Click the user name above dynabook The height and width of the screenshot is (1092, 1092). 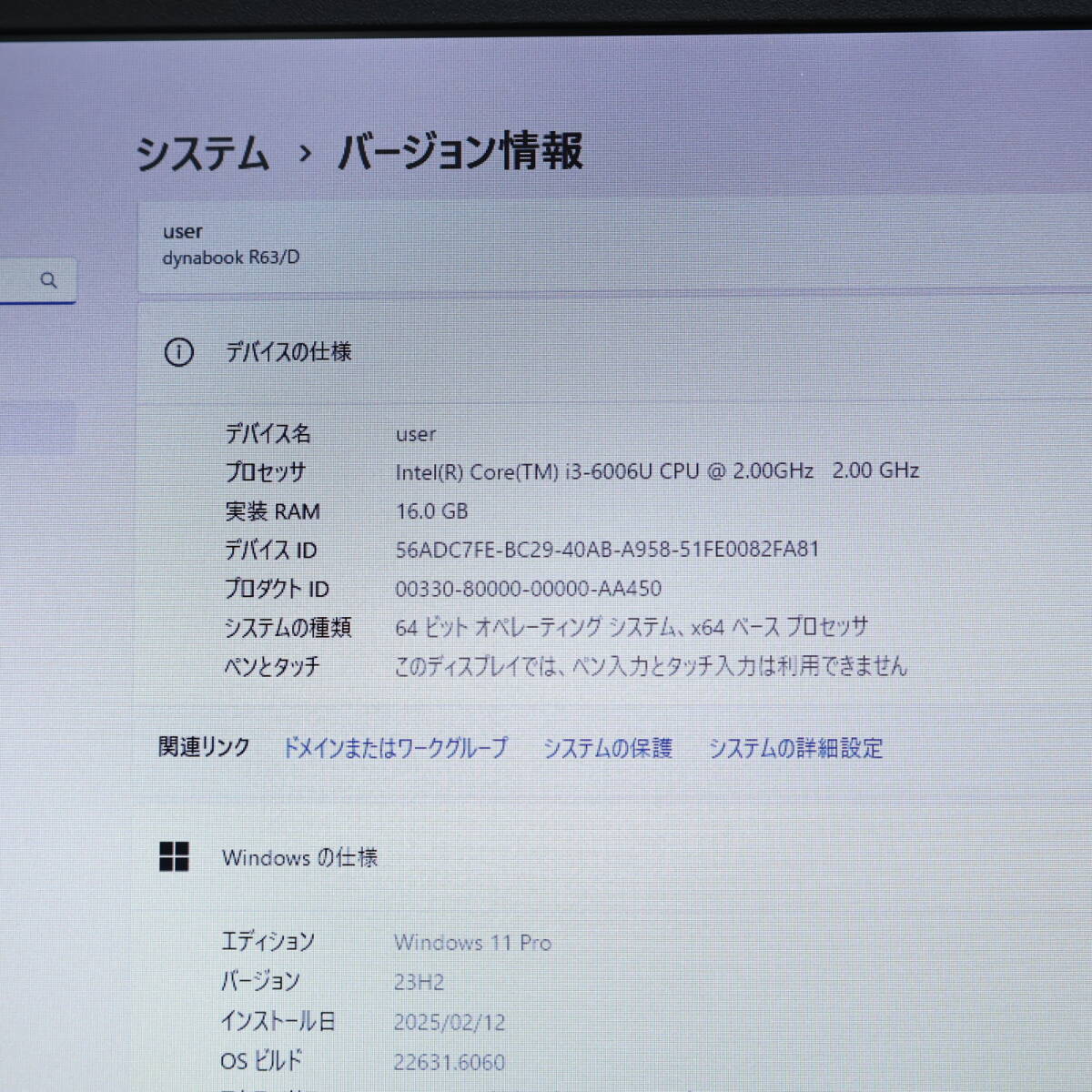pyautogui.click(x=182, y=231)
